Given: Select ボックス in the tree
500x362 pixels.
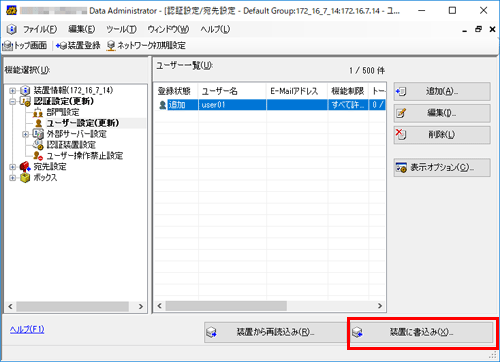Looking at the screenshot, I should point(45,178).
